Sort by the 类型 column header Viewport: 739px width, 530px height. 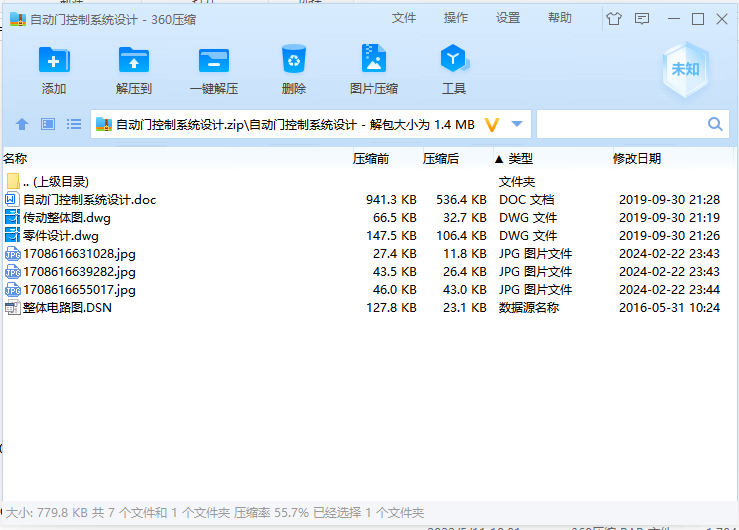(x=520, y=158)
